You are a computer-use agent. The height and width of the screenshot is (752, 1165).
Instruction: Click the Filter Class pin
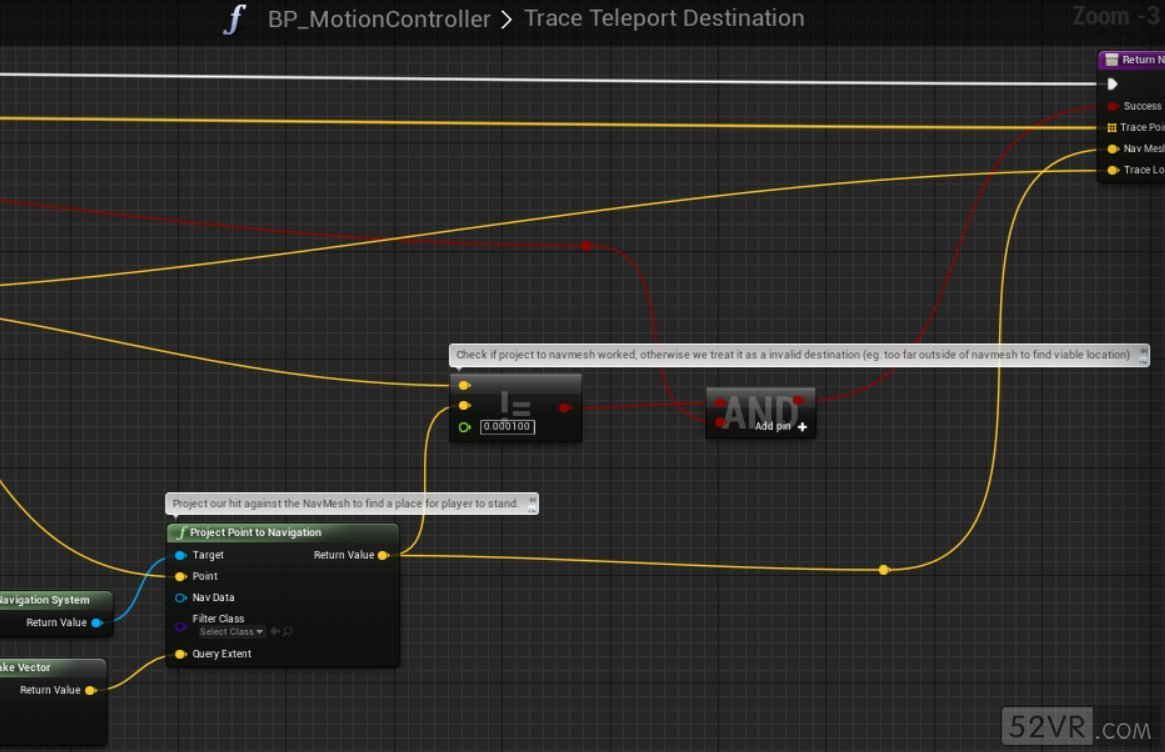[x=180, y=626]
